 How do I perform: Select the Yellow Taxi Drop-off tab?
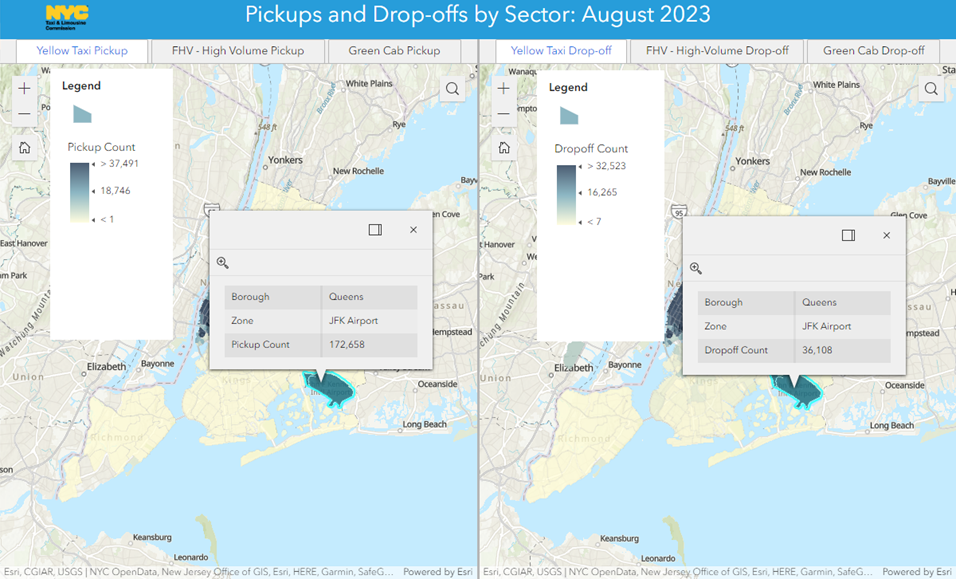(x=561, y=51)
